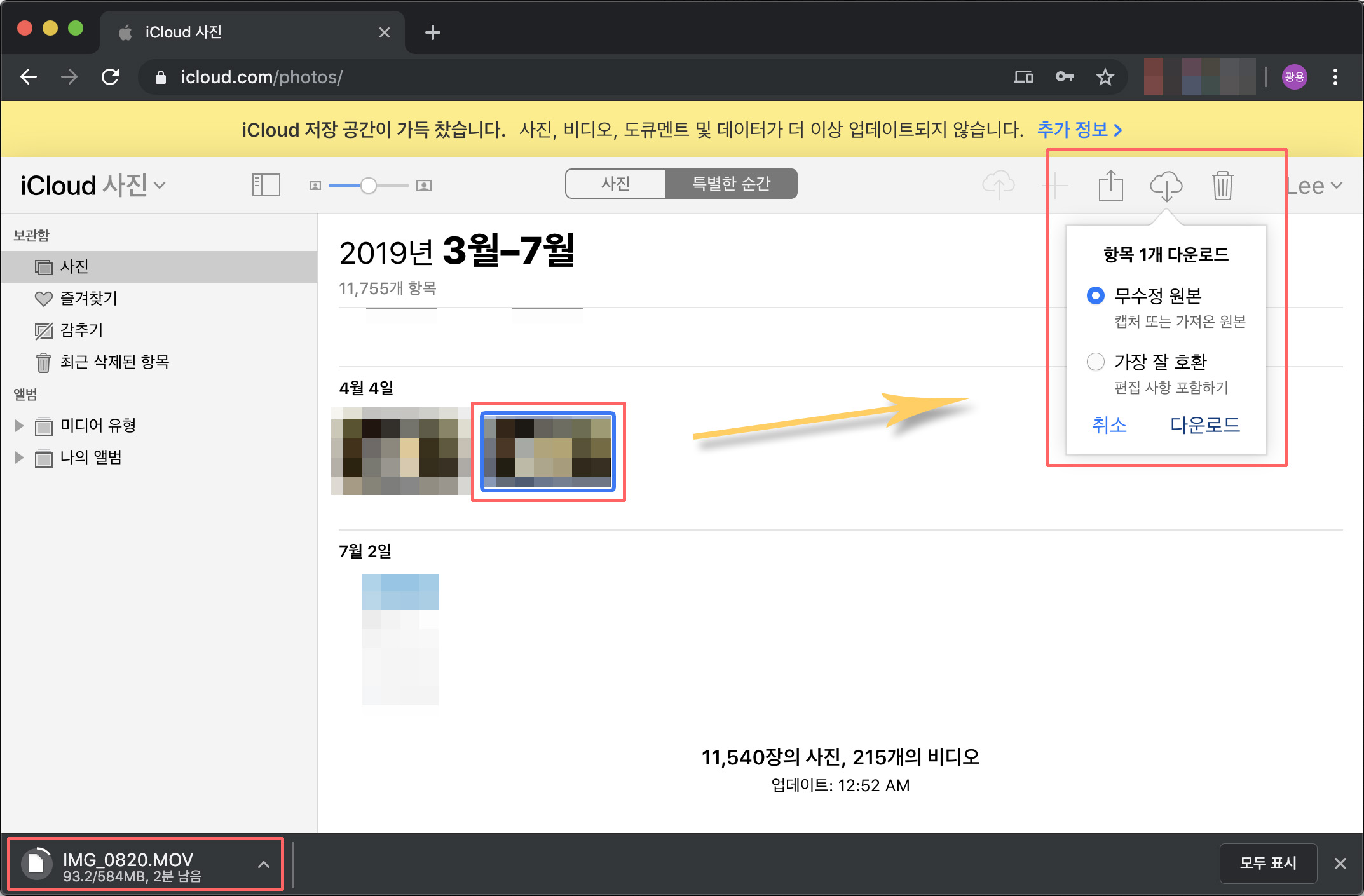The height and width of the screenshot is (896, 1364).
Task: Select 무수정 원본 radio option
Action: [x=1095, y=295]
